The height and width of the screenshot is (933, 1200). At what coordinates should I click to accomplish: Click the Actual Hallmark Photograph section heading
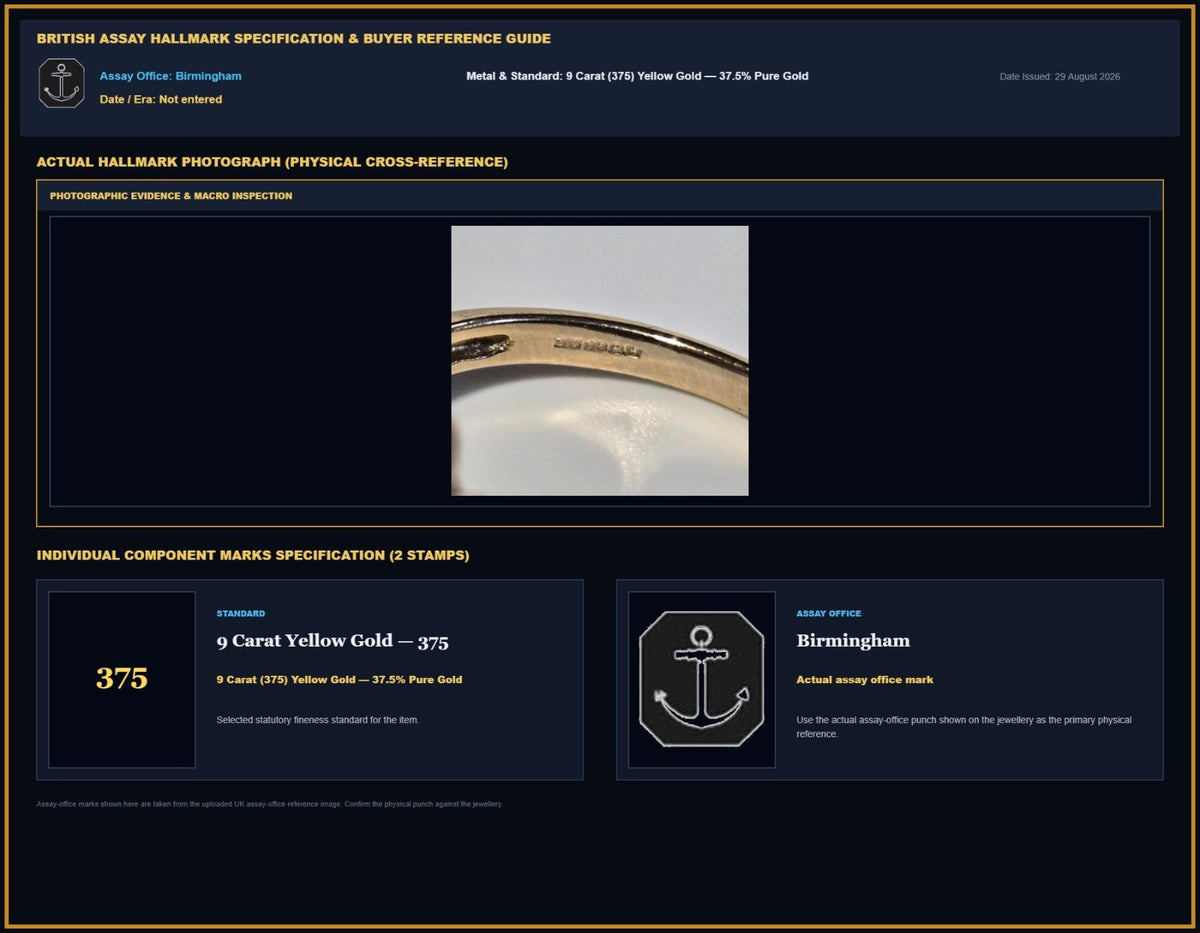pos(272,162)
